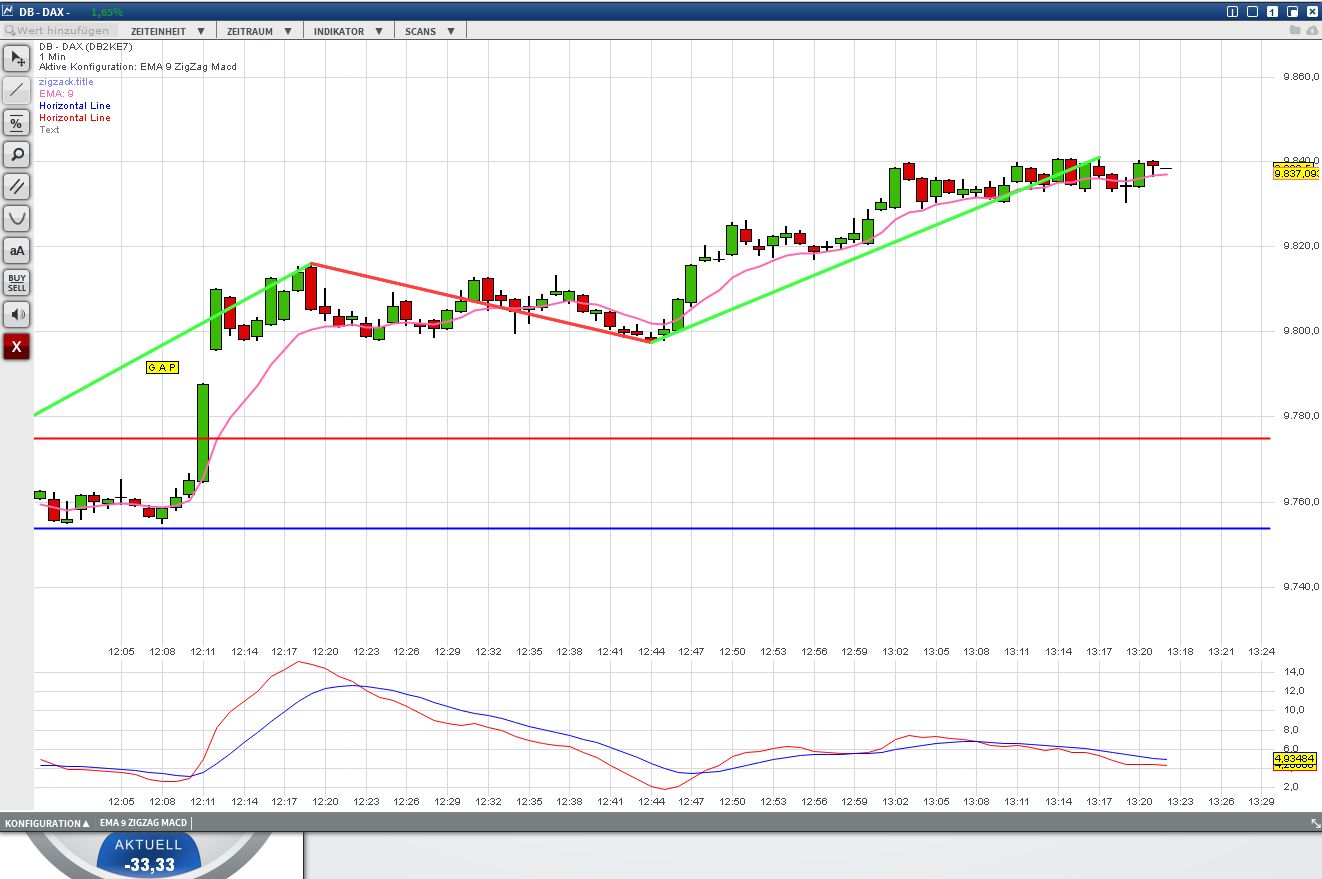Click the cloud upload icon
The height and width of the screenshot is (879, 1322).
pyautogui.click(x=1311, y=31)
